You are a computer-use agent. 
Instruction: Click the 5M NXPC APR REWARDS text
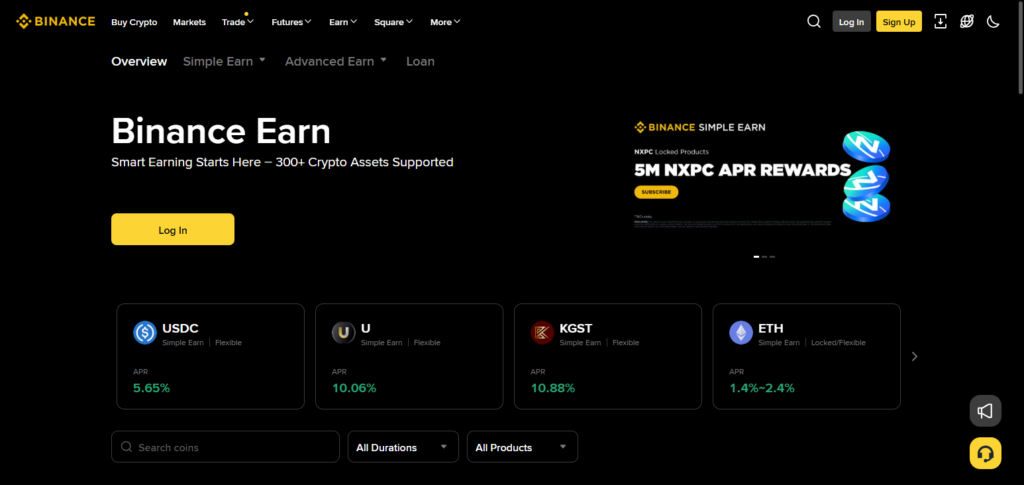(x=743, y=170)
